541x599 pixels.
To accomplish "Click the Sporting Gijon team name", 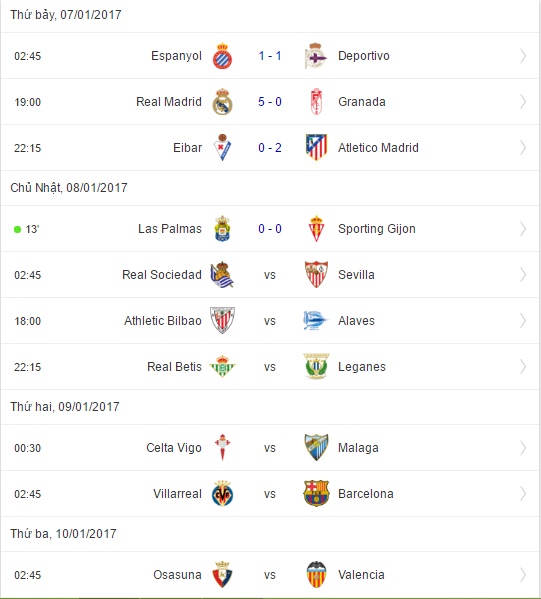I will click(377, 229).
